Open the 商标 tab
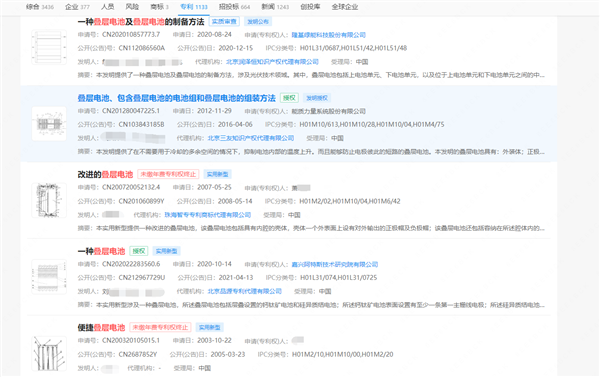This screenshot has width=600, height=377. point(159,7)
